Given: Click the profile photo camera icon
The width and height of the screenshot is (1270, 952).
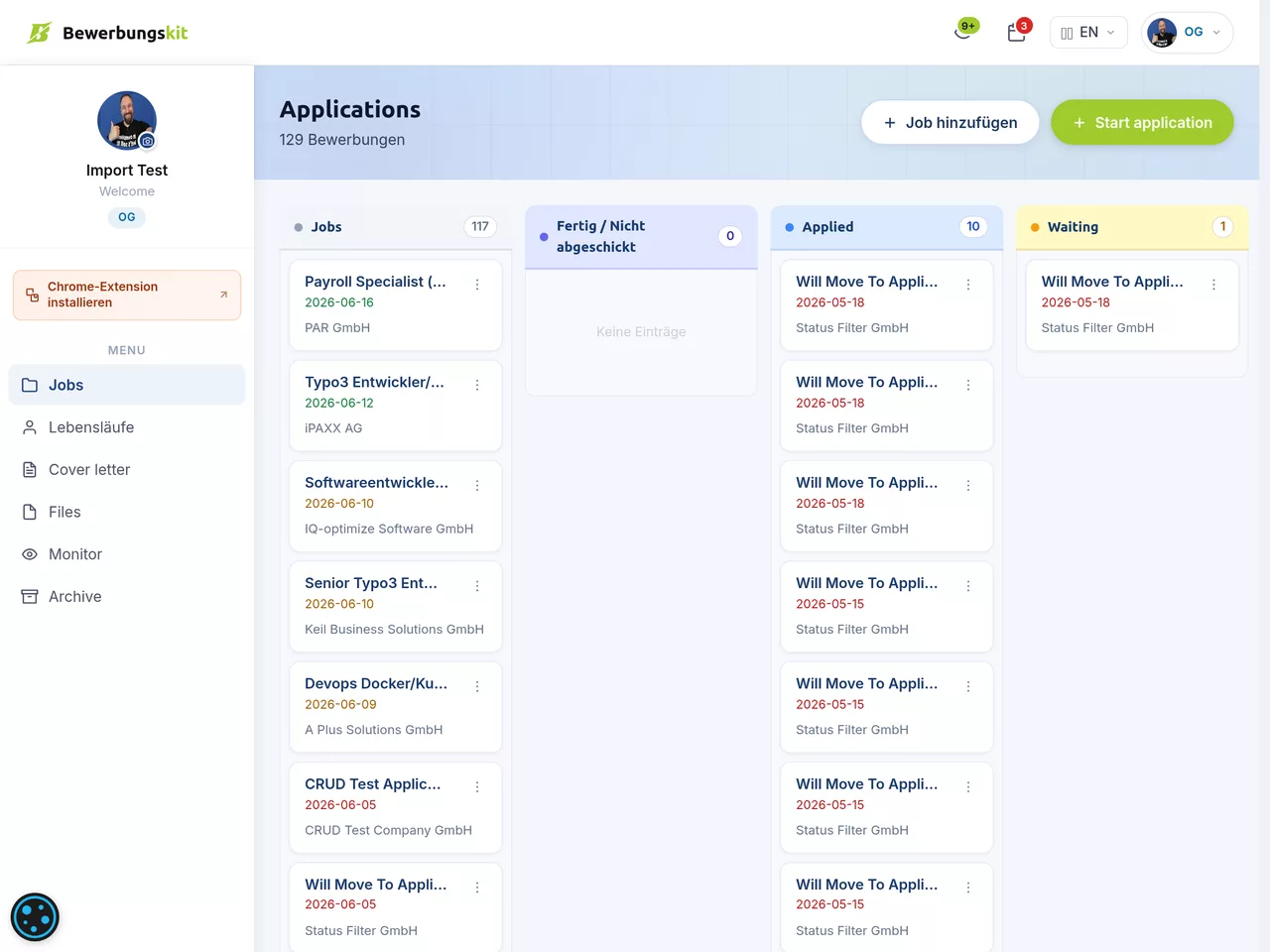Looking at the screenshot, I should [x=147, y=141].
